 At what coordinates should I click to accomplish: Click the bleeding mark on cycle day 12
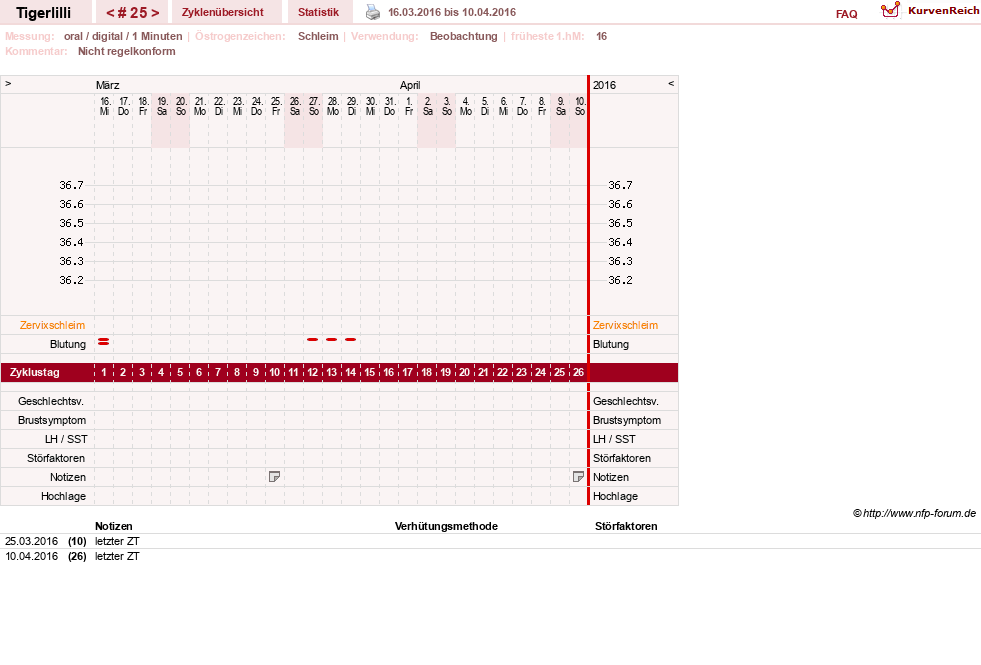coord(313,340)
